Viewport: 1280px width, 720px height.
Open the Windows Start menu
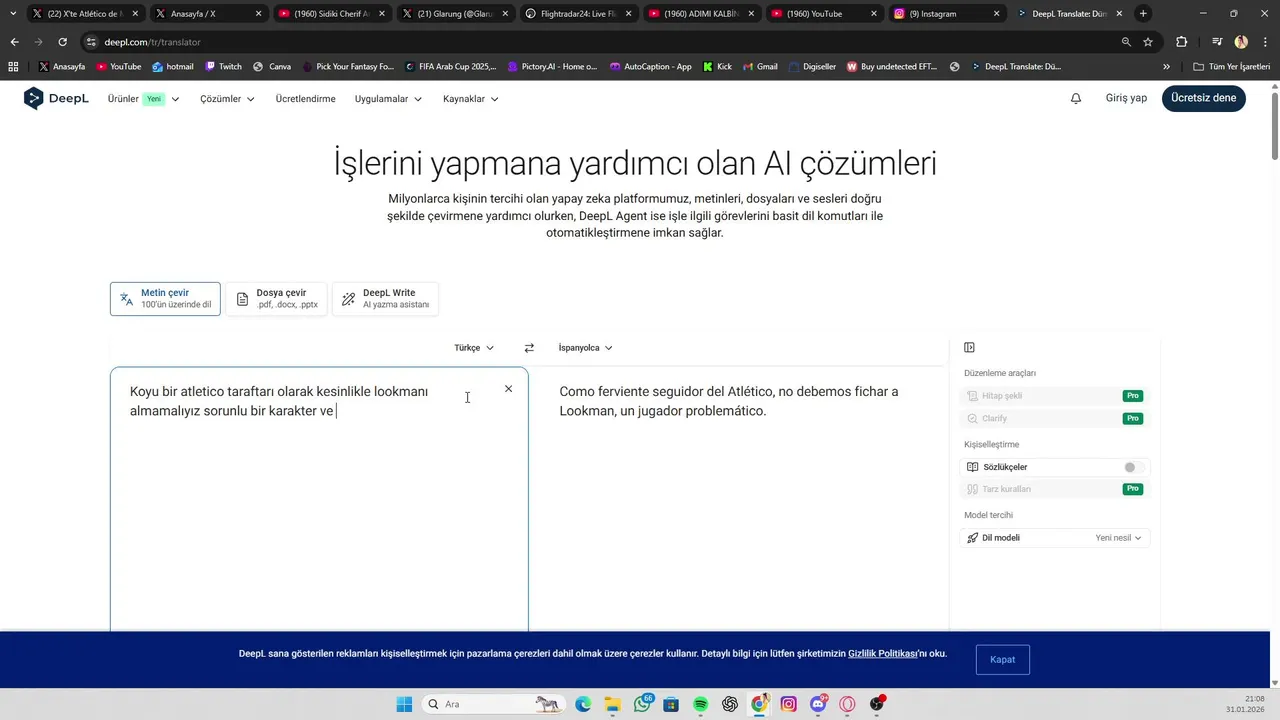click(404, 704)
